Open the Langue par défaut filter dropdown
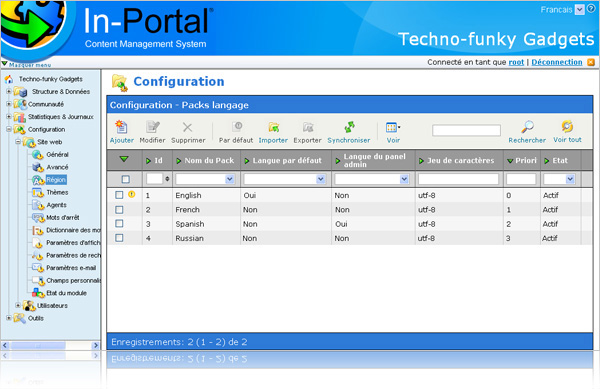Screen dimensions: 600x389 point(321,179)
